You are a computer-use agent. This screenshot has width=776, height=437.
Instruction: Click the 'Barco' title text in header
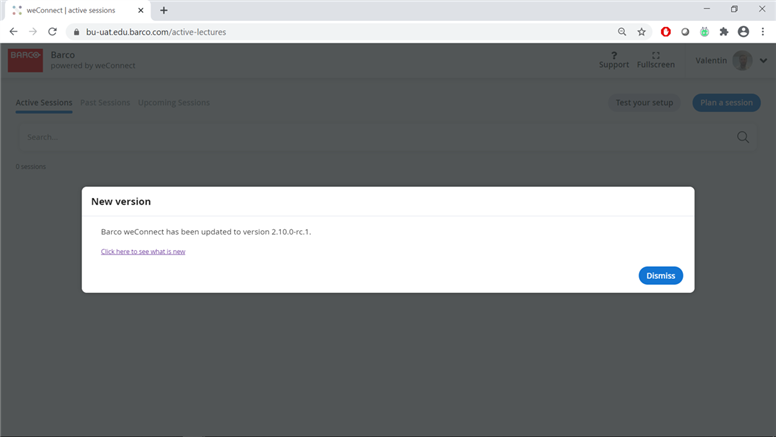63,55
